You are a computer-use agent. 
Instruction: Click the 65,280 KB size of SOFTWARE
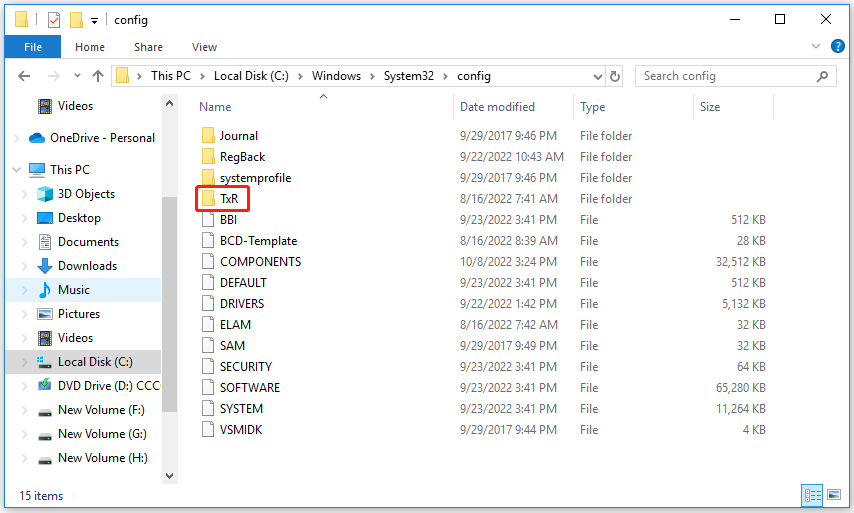coord(741,388)
